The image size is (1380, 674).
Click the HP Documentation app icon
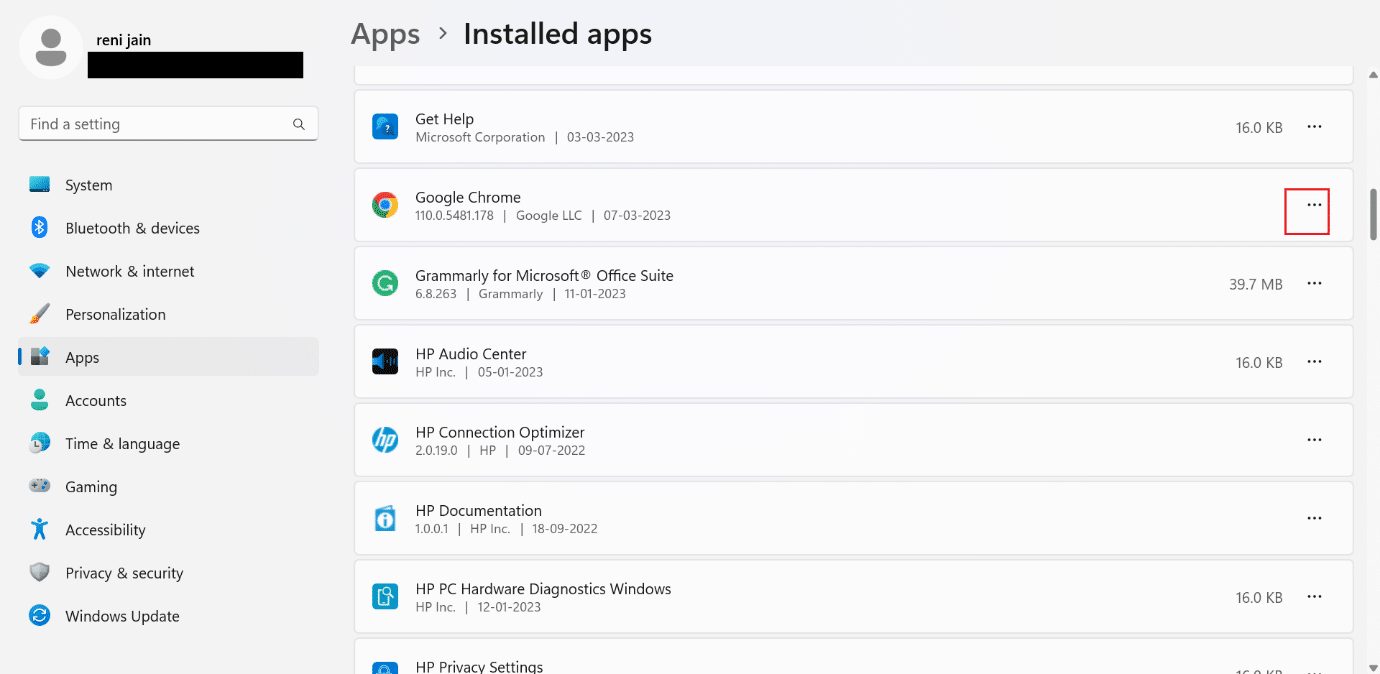click(385, 518)
